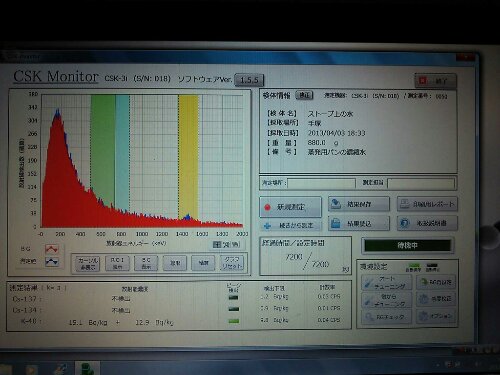The height and width of the screenshot is (375, 500).
Task: Click the ROI display button
Action: click(117, 263)
